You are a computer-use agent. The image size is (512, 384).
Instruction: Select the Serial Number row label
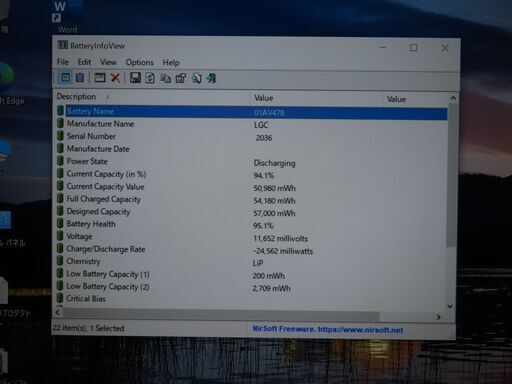[91, 136]
